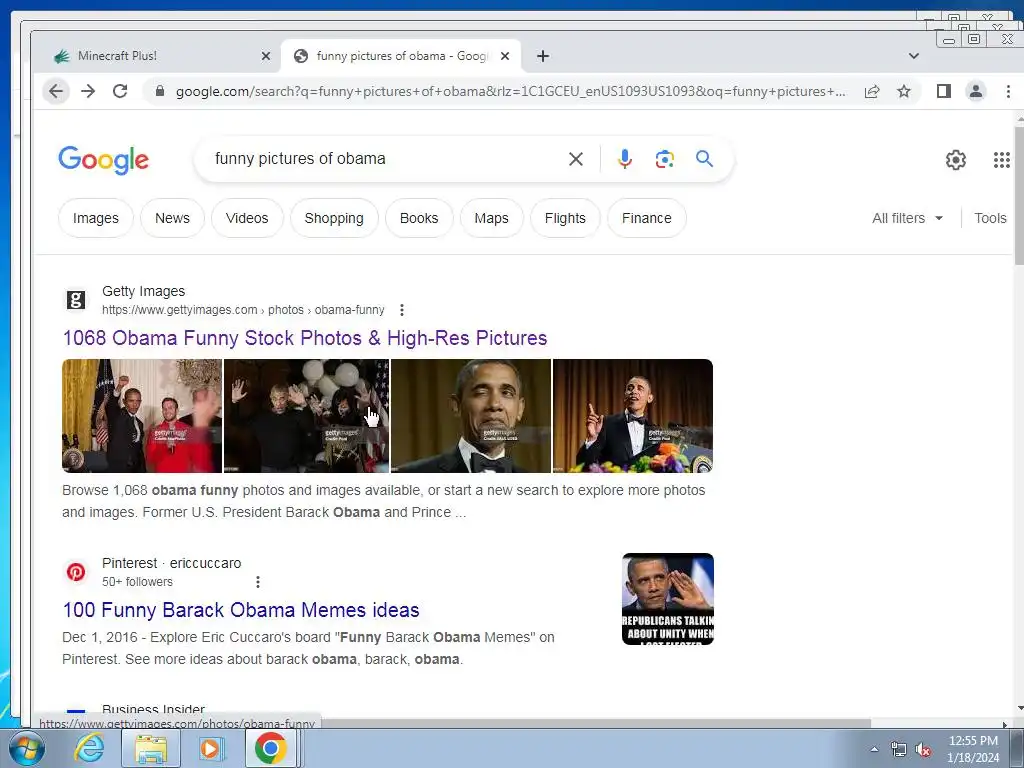Viewport: 1024px width, 768px height.
Task: Launch Internet Explorer from taskbar
Action: tap(88, 748)
